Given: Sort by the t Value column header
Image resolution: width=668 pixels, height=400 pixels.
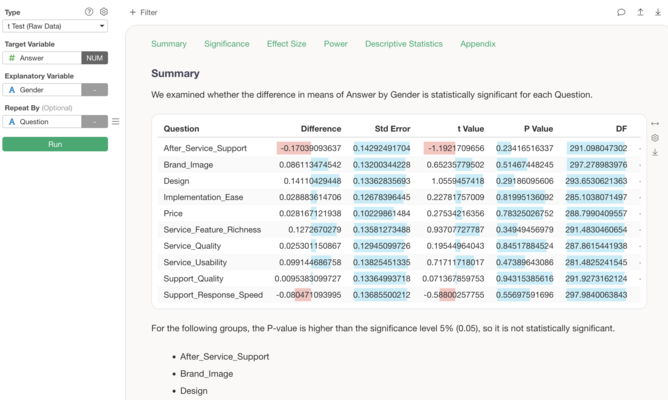Looking at the screenshot, I should 471,129.
